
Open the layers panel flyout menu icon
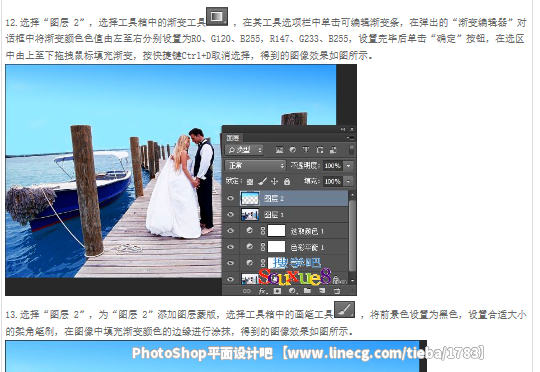point(350,138)
